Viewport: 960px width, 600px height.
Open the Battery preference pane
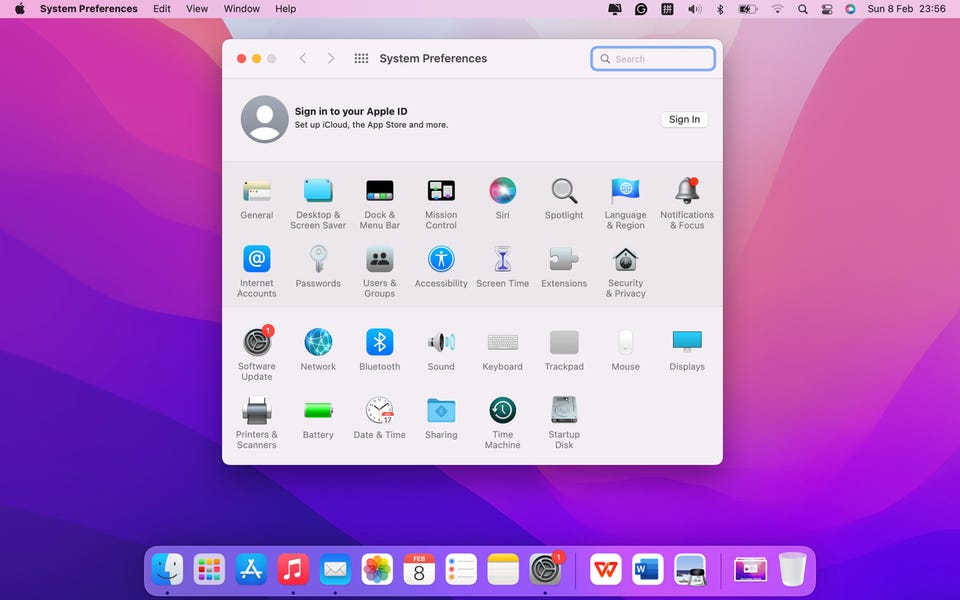[318, 411]
